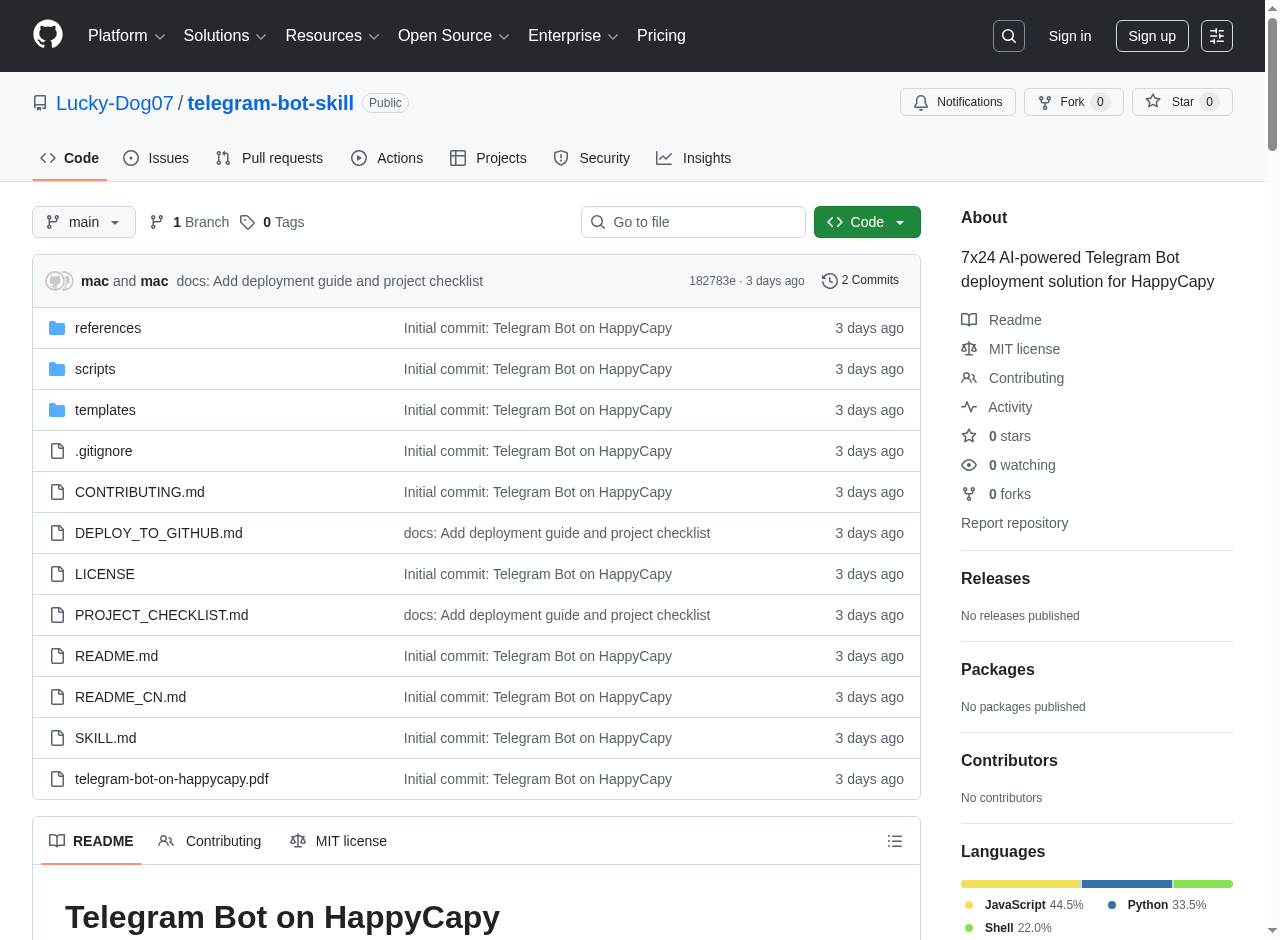
Task: Switch to the Pull requests tab
Action: click(268, 157)
